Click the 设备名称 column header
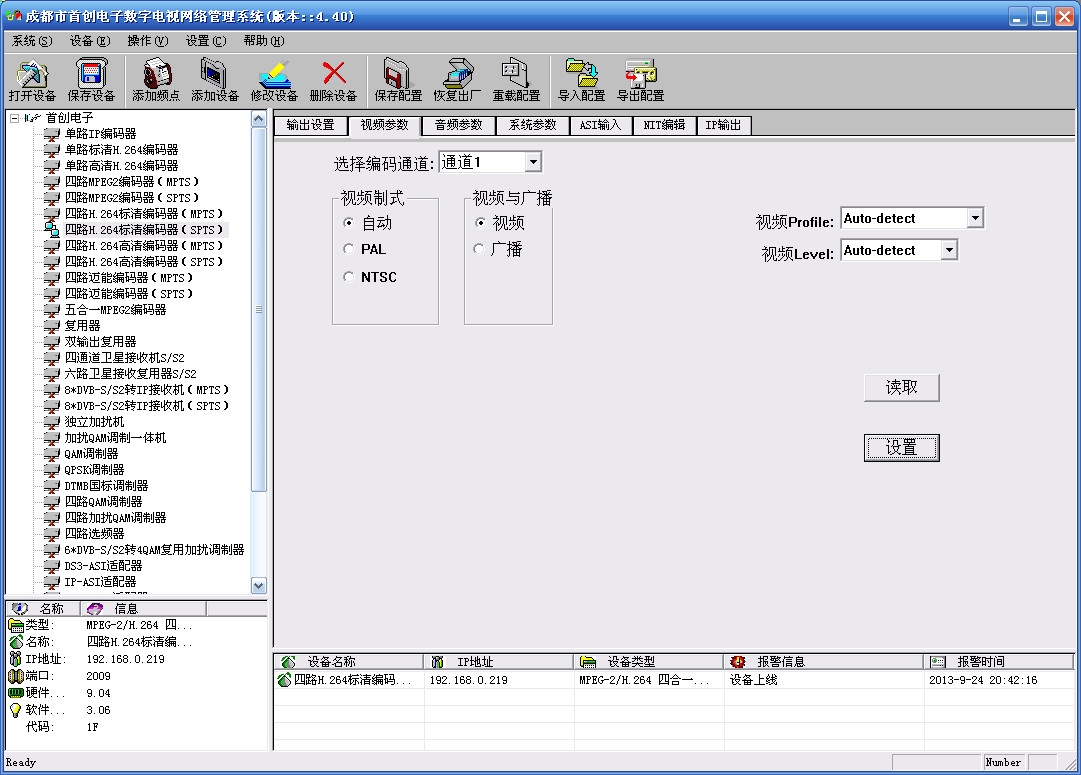 click(349, 662)
